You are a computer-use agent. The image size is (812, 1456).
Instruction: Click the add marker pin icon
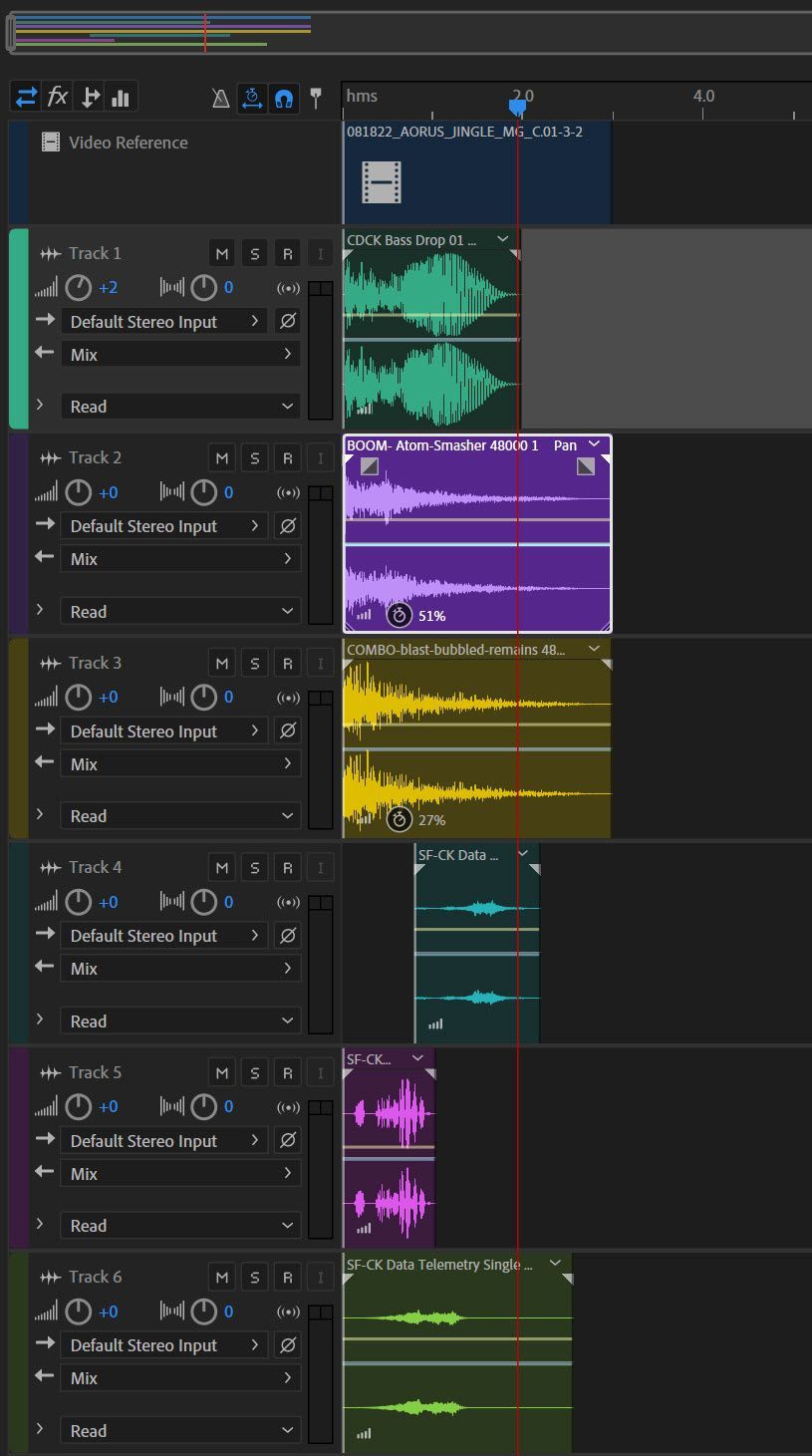(x=316, y=98)
